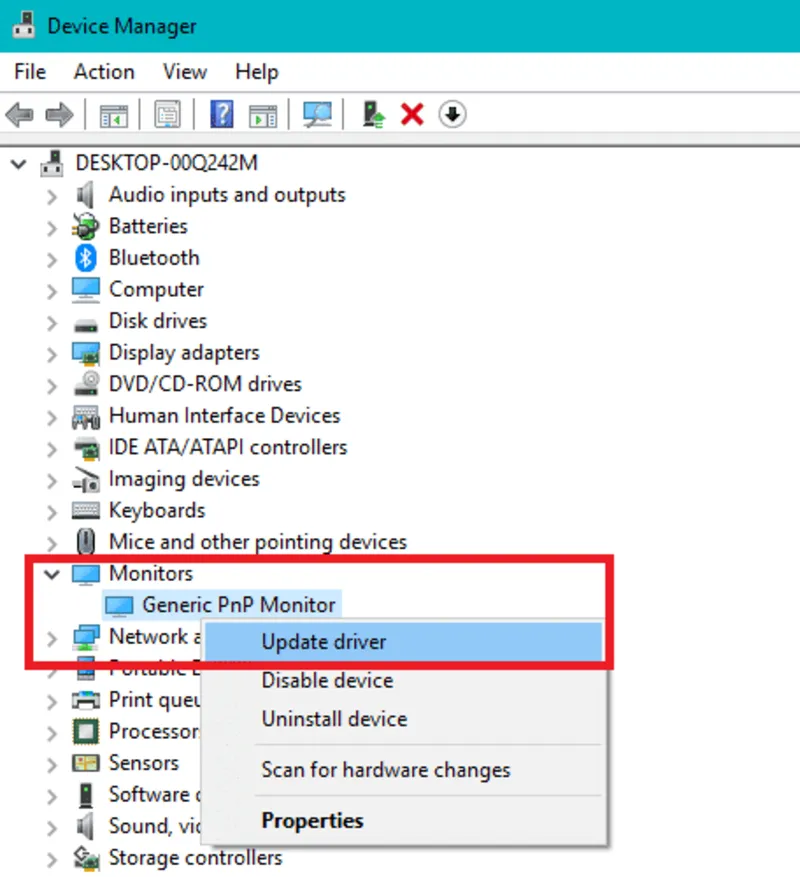Expand the Display adapters category

[51, 355]
